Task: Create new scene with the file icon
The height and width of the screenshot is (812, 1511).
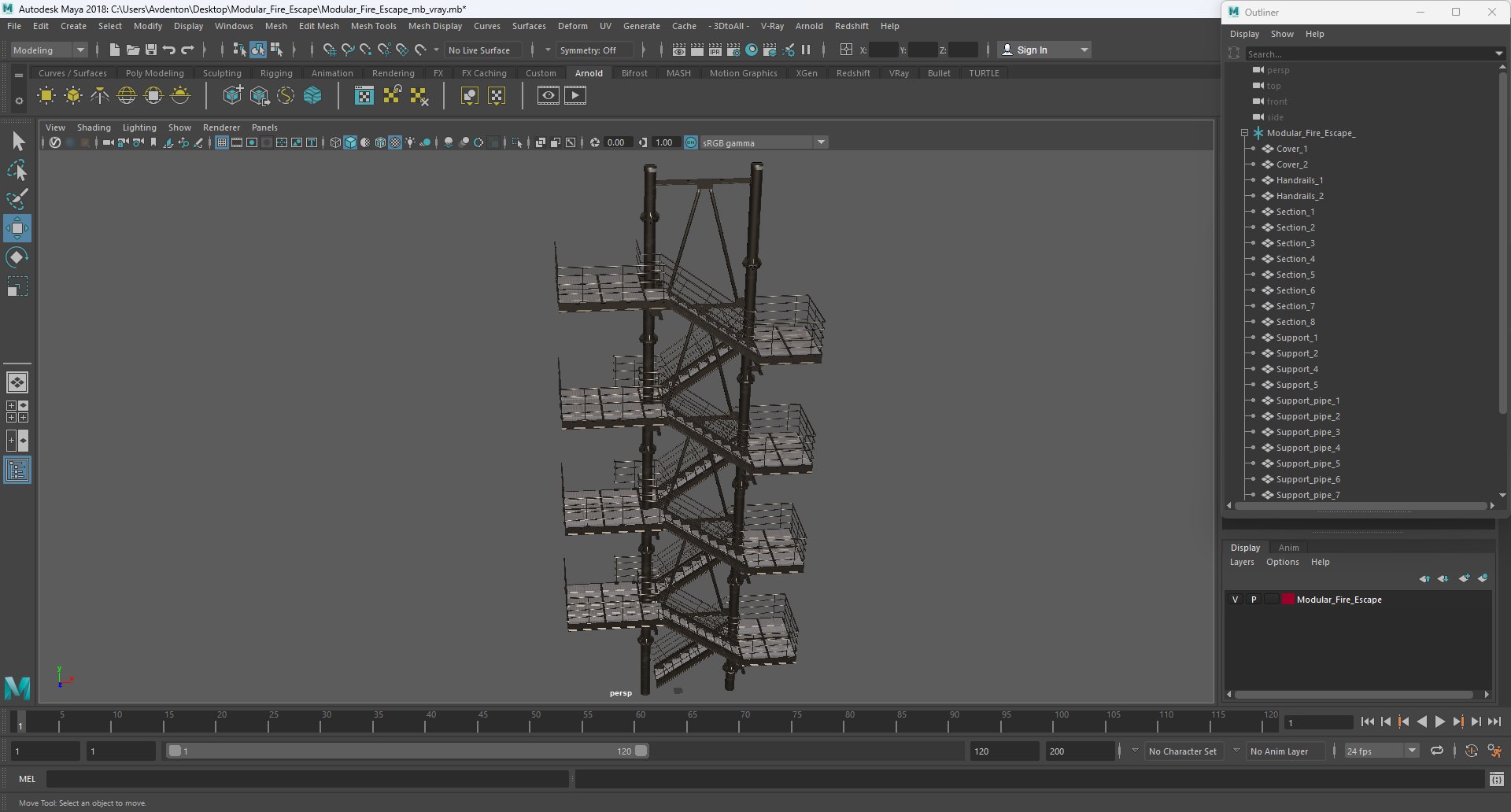Action: point(114,50)
